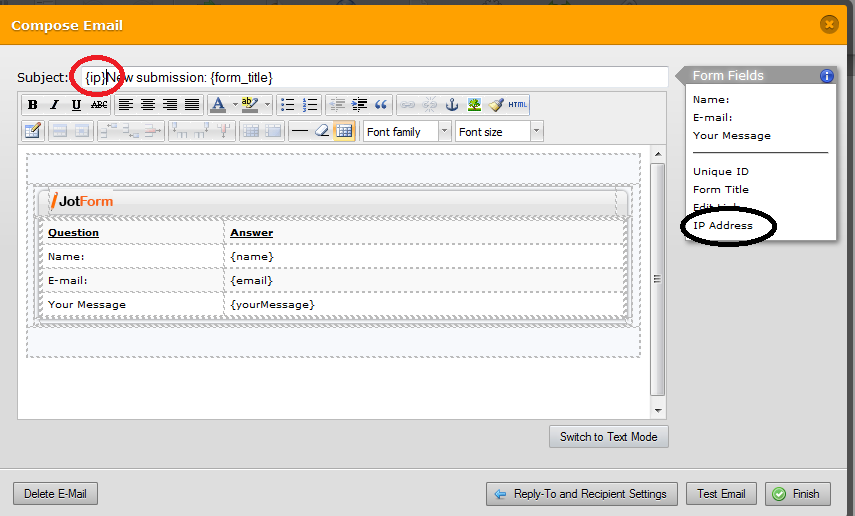Viewport: 855px width, 516px height.
Task: Insert a bulleted list
Action: pos(288,105)
